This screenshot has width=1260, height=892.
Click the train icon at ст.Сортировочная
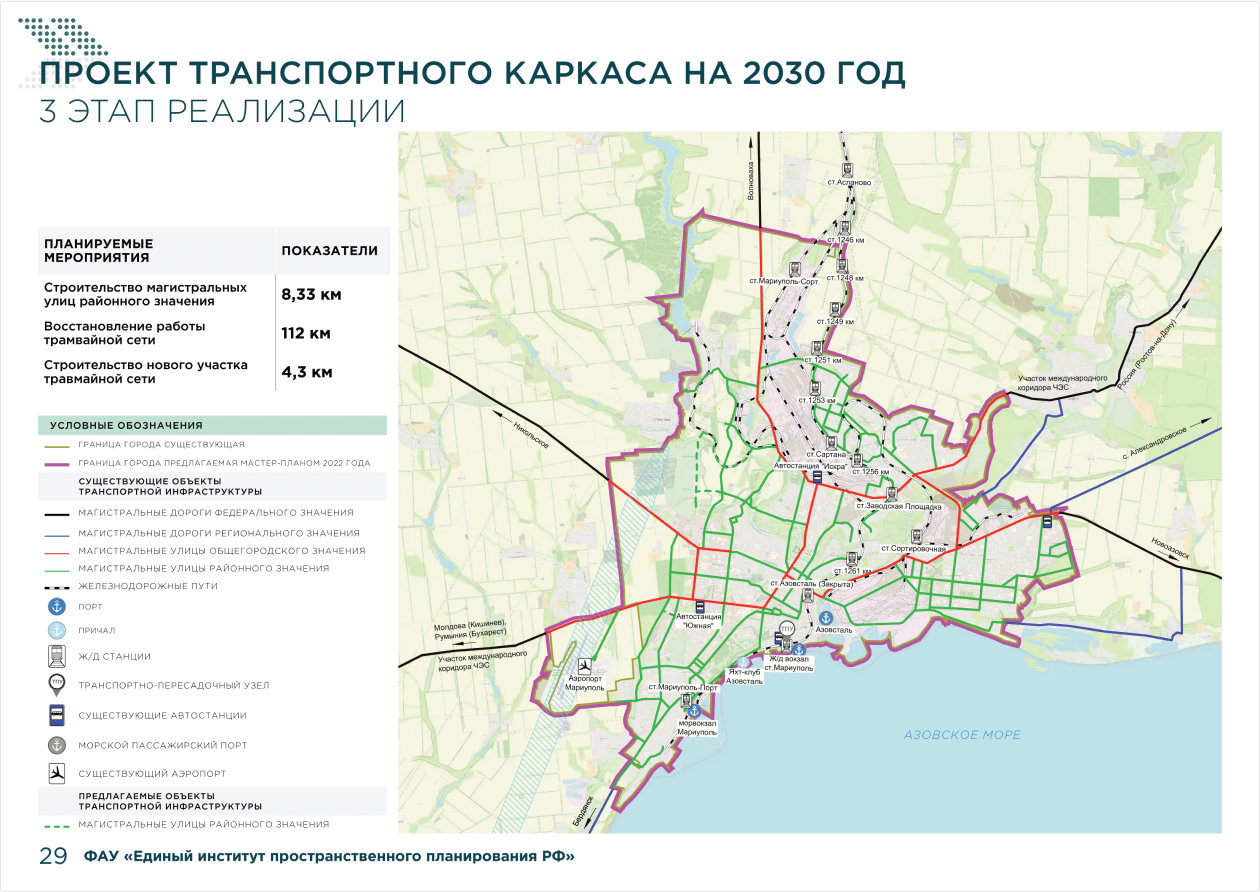pos(916,536)
